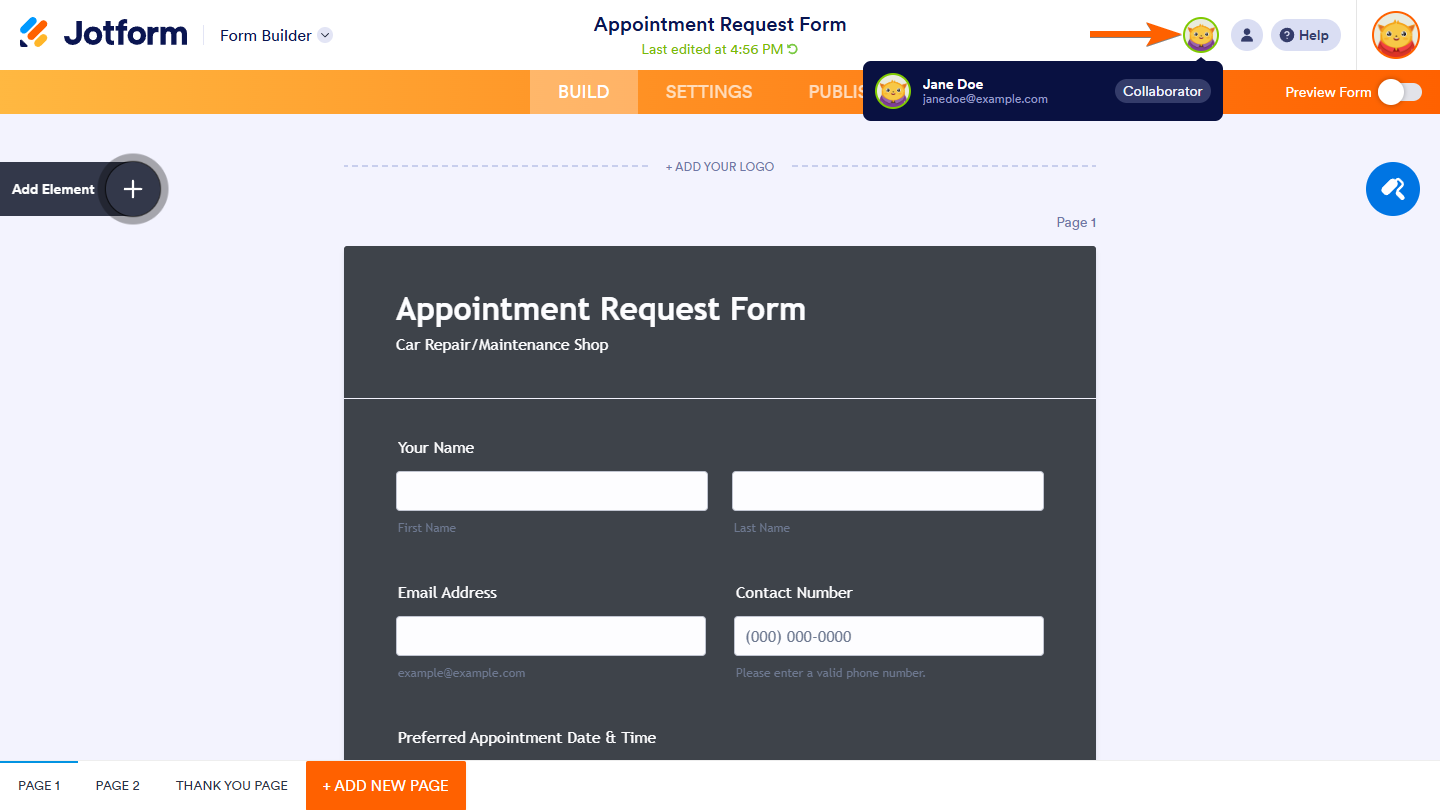Open the account profile avatar
Screen dimensions: 1440x810
pos(1396,35)
